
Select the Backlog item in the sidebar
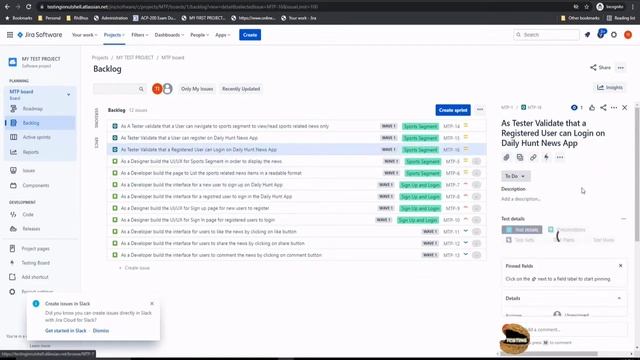[x=40, y=123]
